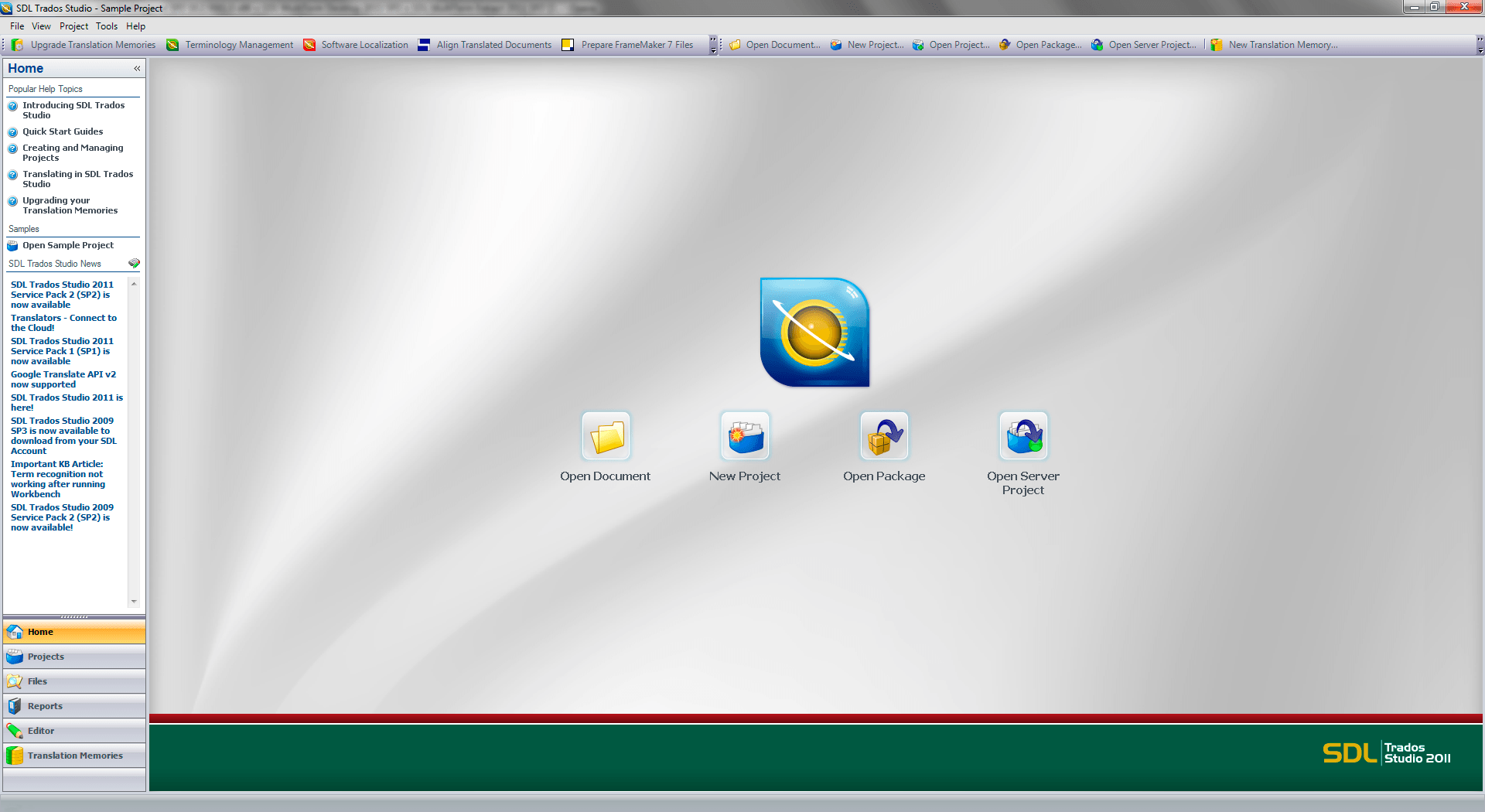Open the Quick Start Guides help topic
This screenshot has width=1485, height=812.
click(x=63, y=131)
